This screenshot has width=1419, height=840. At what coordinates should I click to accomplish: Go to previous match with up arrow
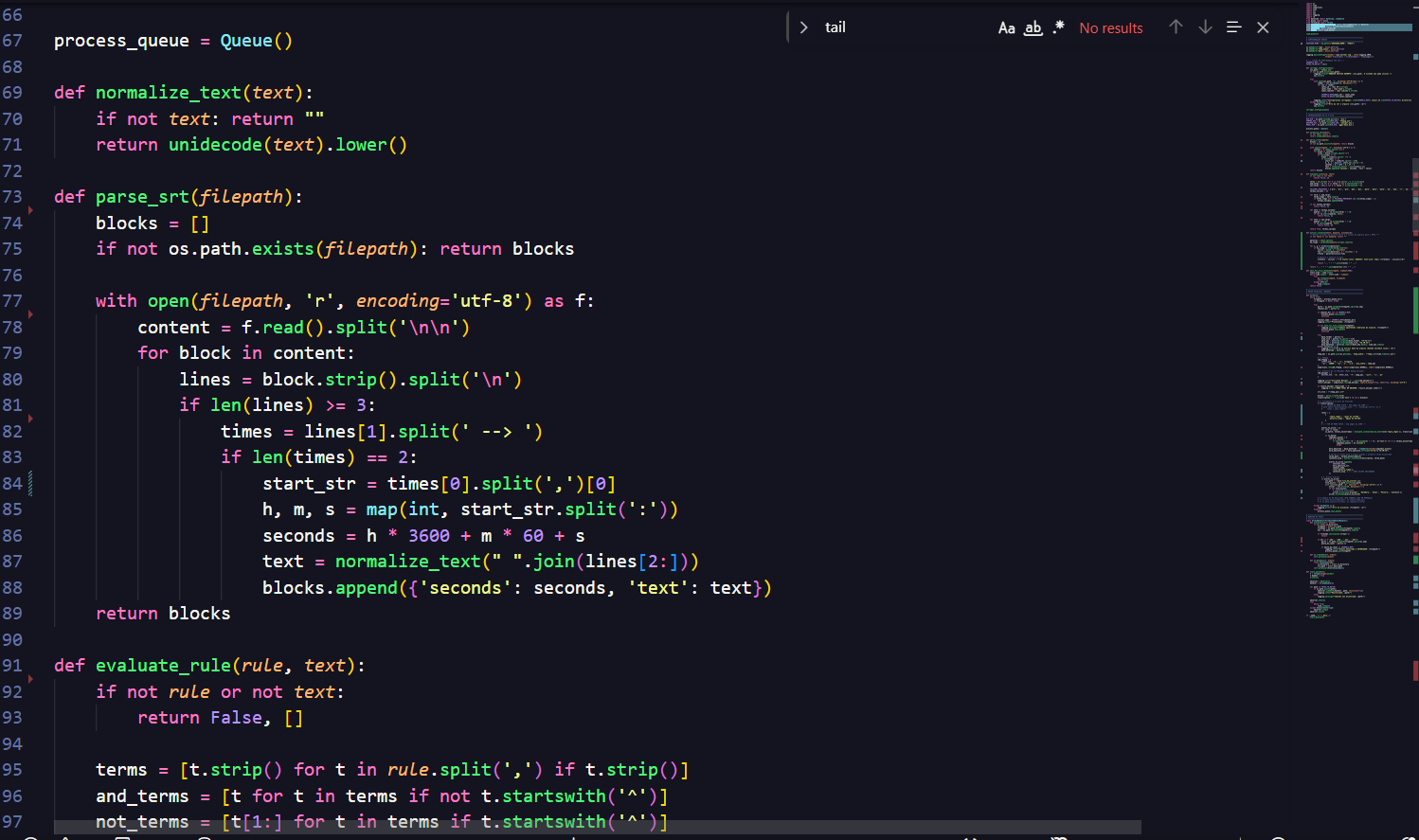1176,27
